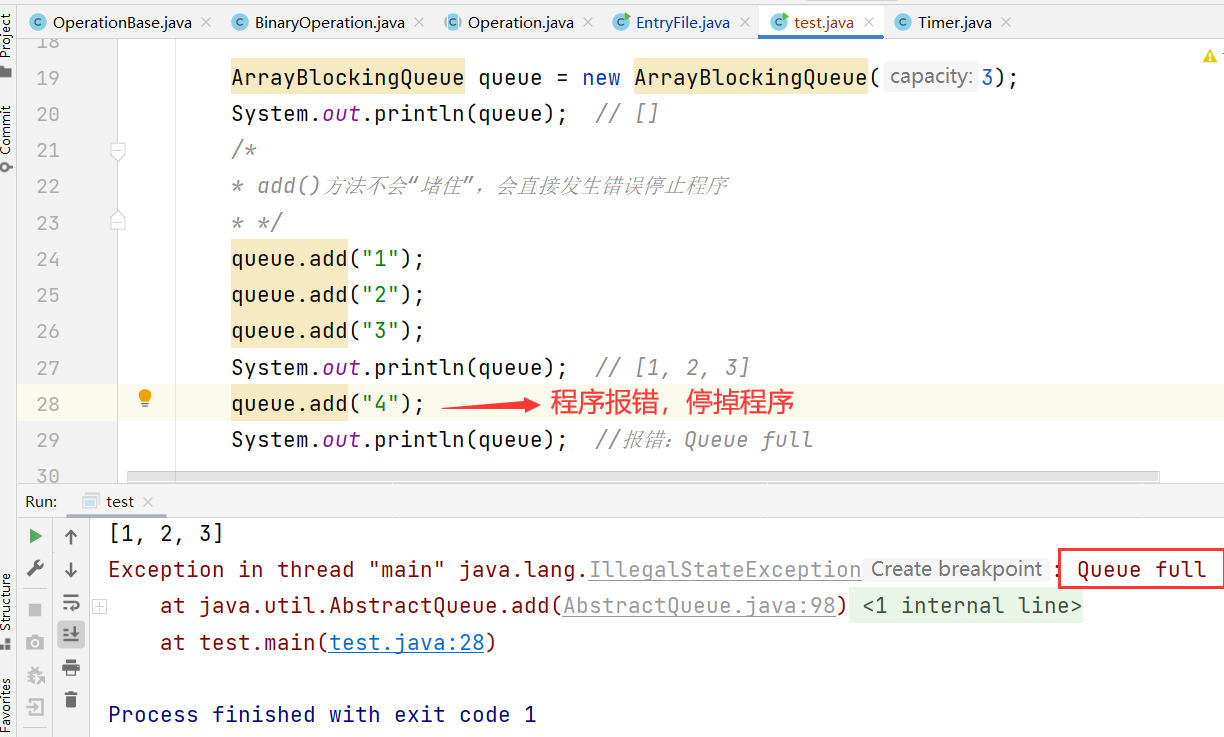Image resolution: width=1224 pixels, height=737 pixels.
Task: Close the Operation.java tab
Action: [x=589, y=22]
